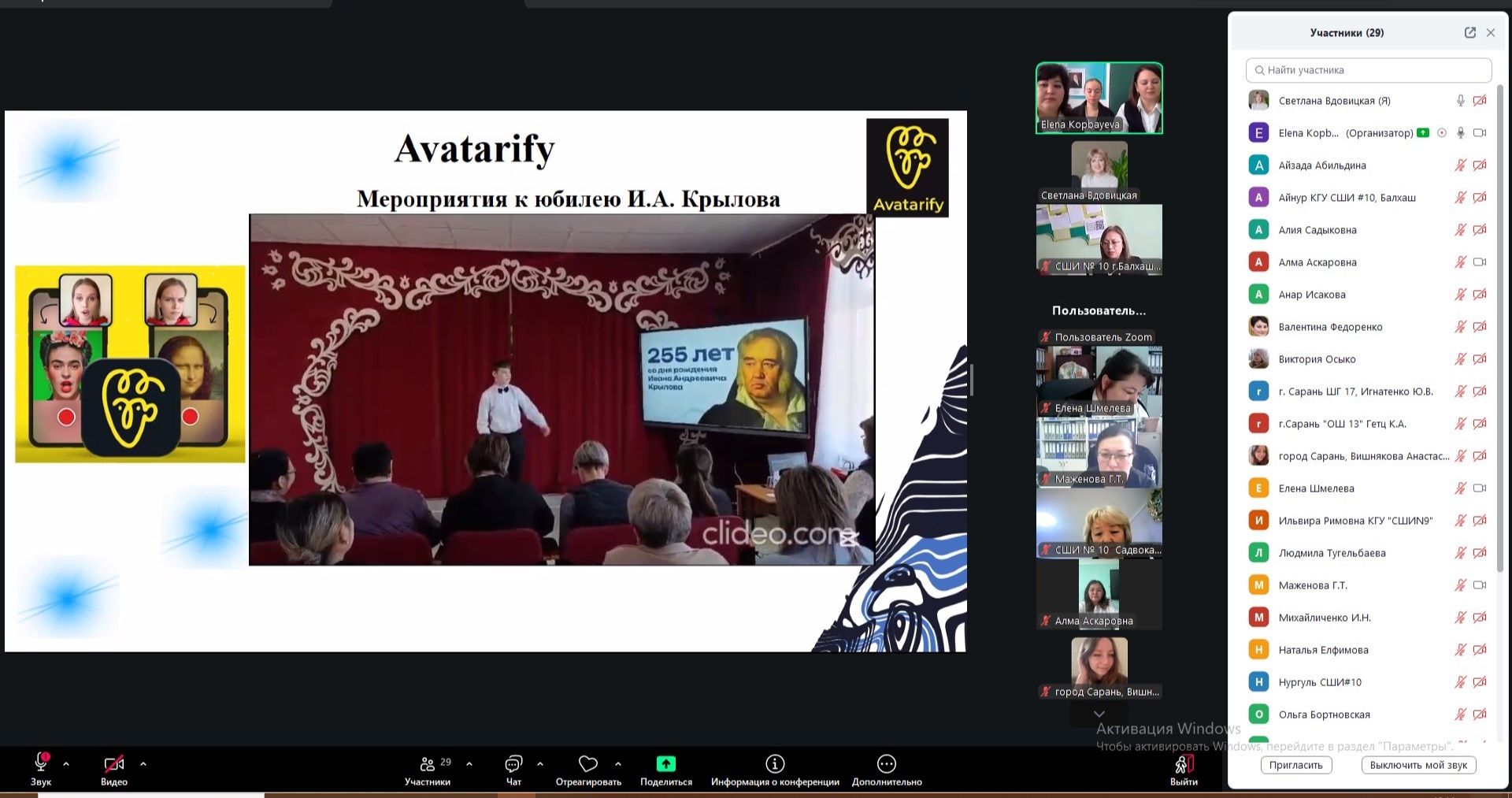The image size is (1512, 798).
Task: Click the Звук microphone icon
Action: click(x=41, y=763)
